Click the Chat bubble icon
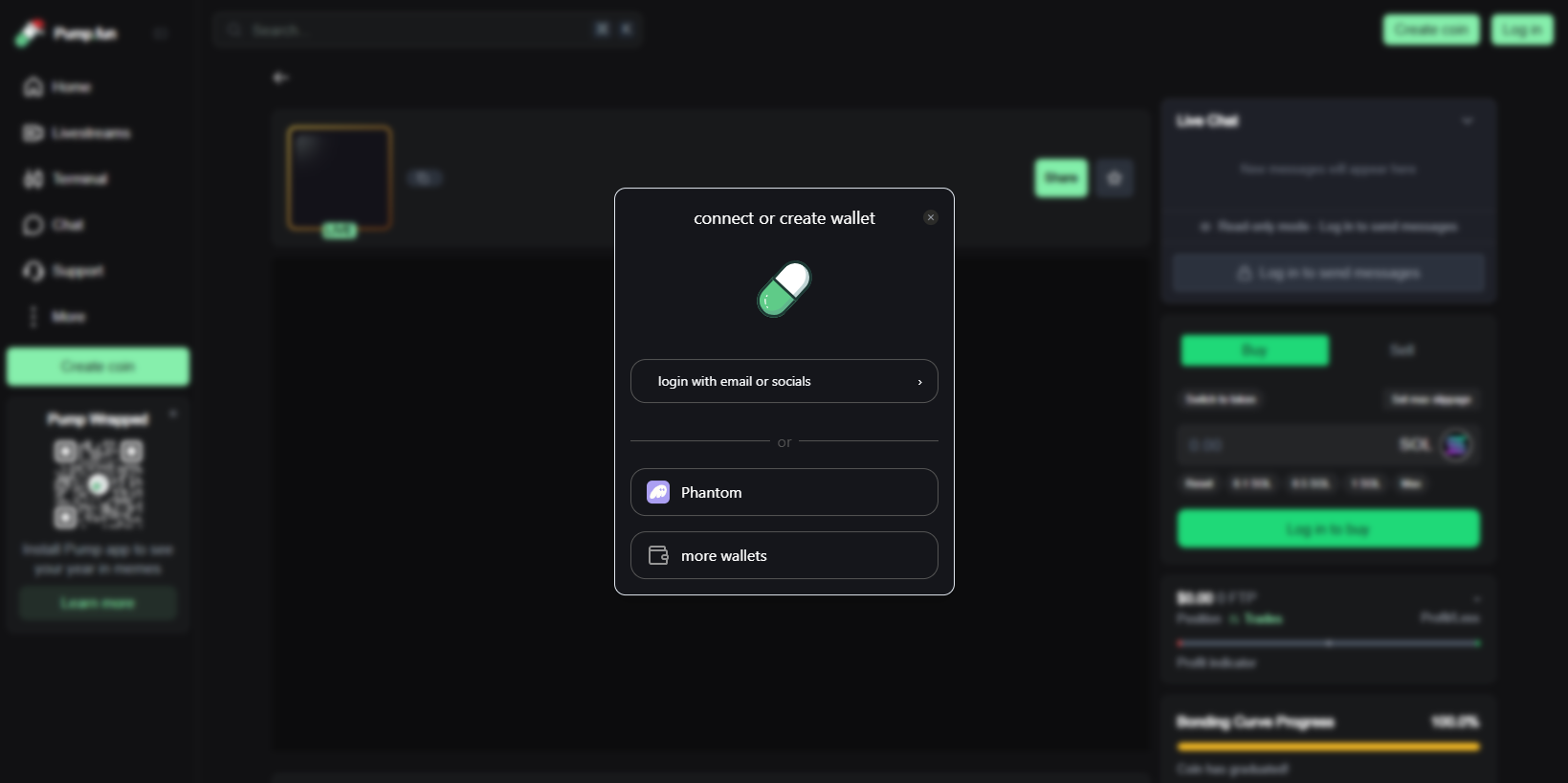 pos(33,225)
